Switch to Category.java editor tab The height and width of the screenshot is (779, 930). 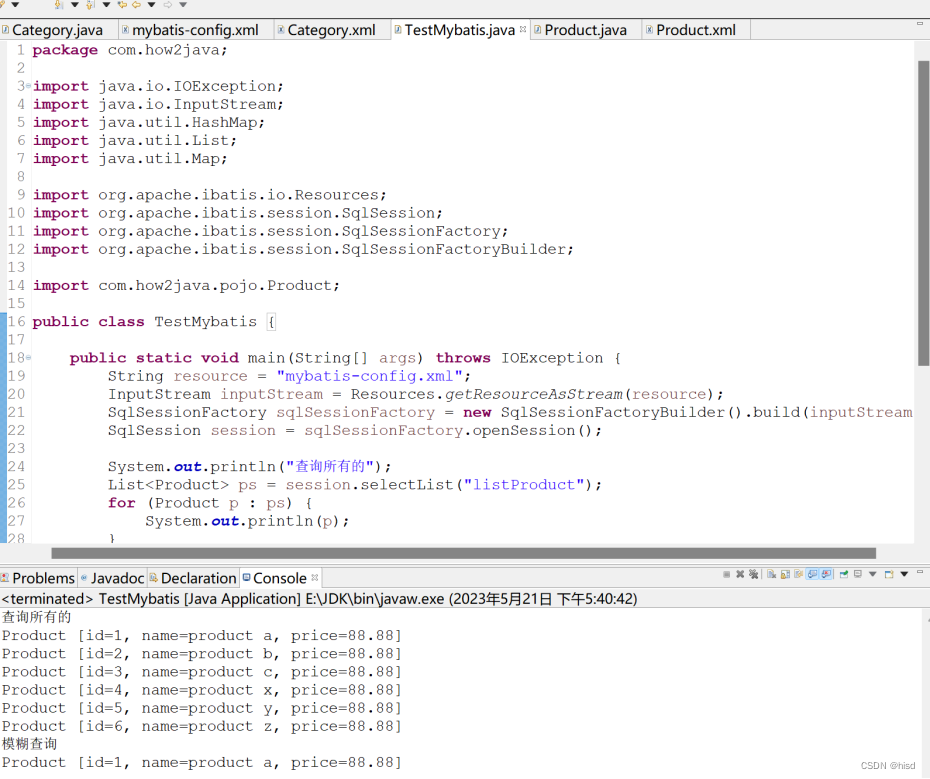point(58,30)
